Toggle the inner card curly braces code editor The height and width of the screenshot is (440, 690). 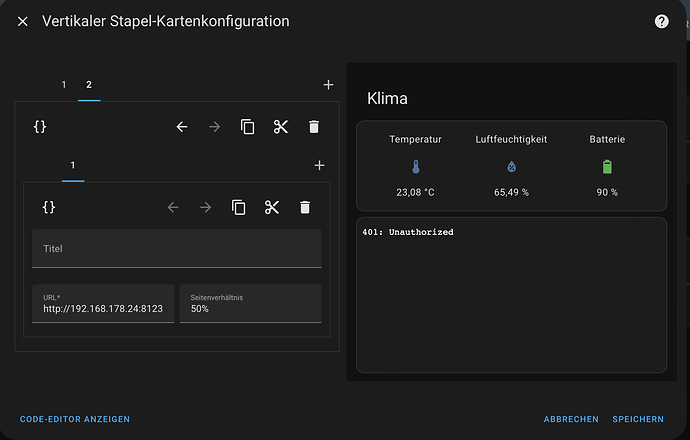49,207
